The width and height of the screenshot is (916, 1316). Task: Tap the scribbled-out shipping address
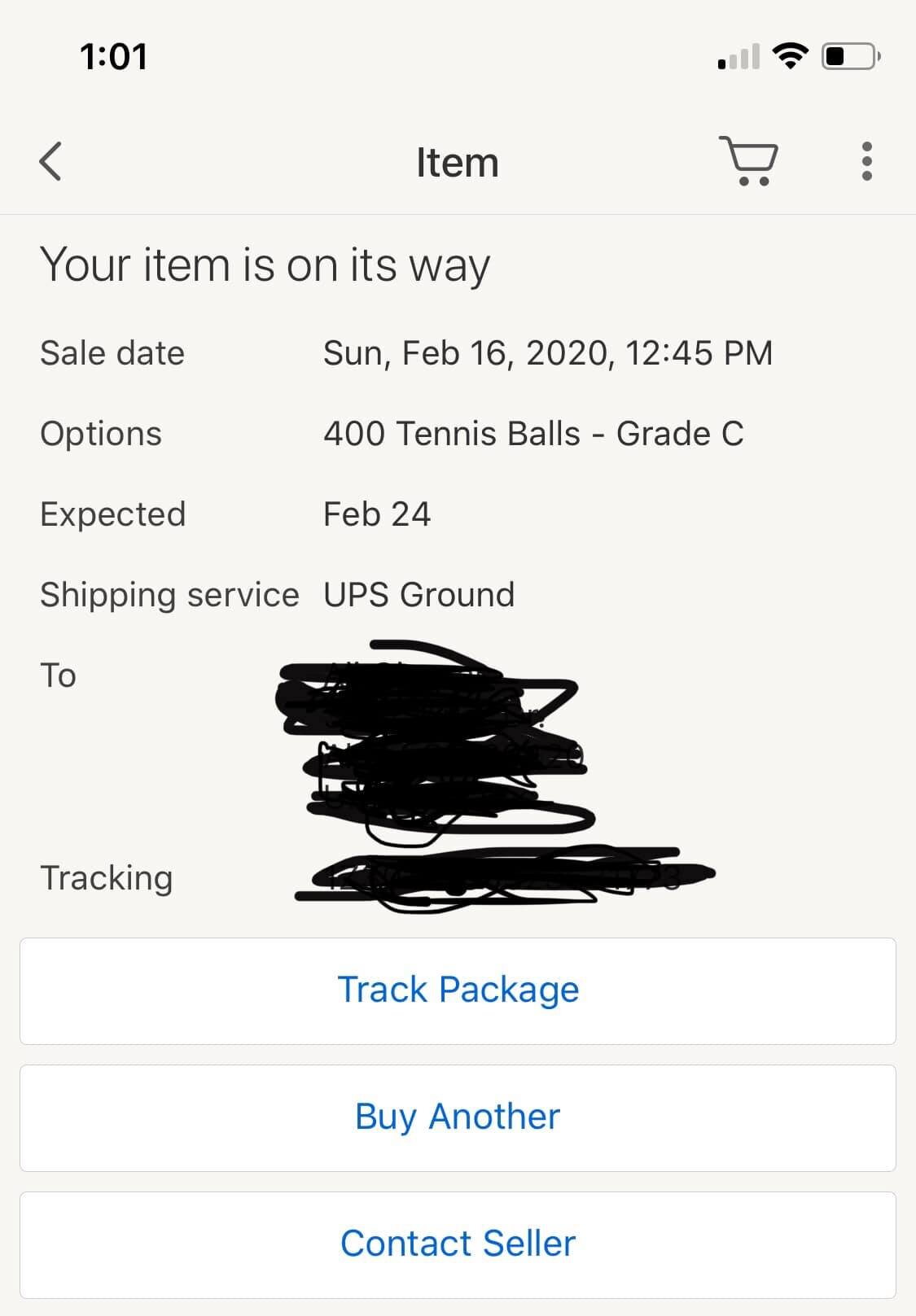[436, 745]
